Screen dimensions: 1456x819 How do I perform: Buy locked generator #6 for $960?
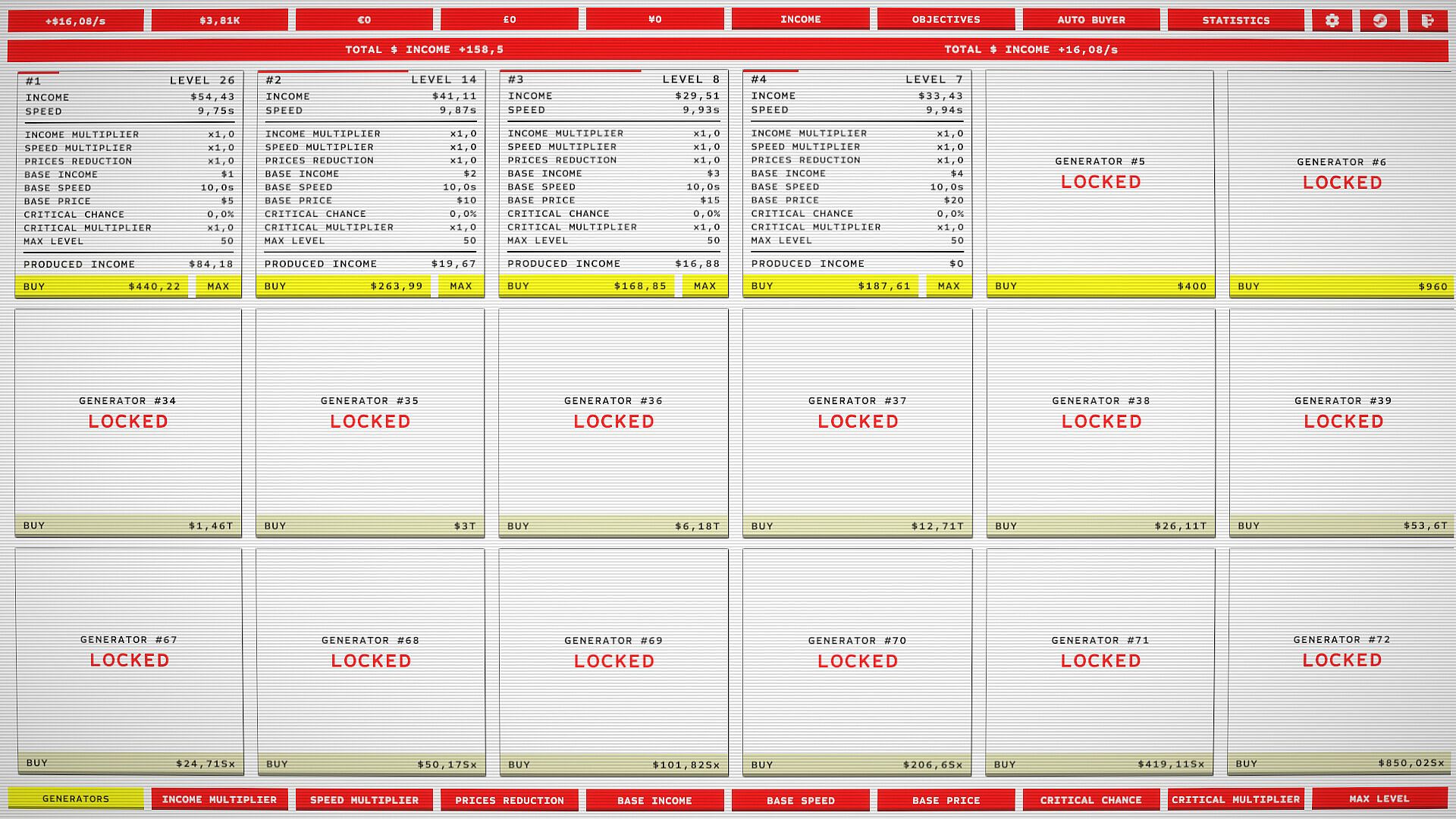point(1341,287)
